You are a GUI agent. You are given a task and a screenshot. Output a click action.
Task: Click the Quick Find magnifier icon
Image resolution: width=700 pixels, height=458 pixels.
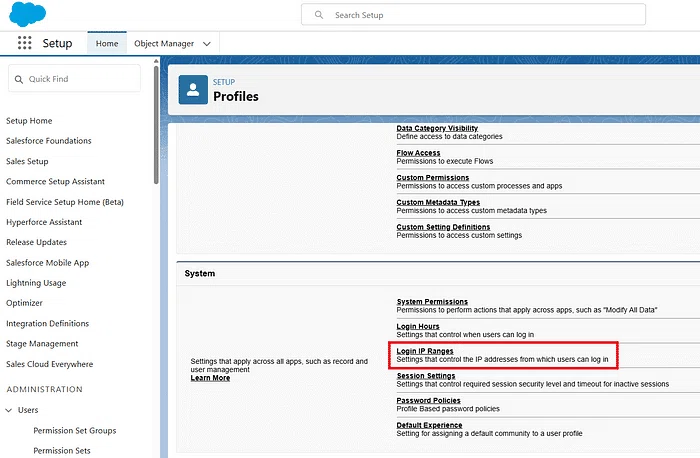tap(19, 79)
